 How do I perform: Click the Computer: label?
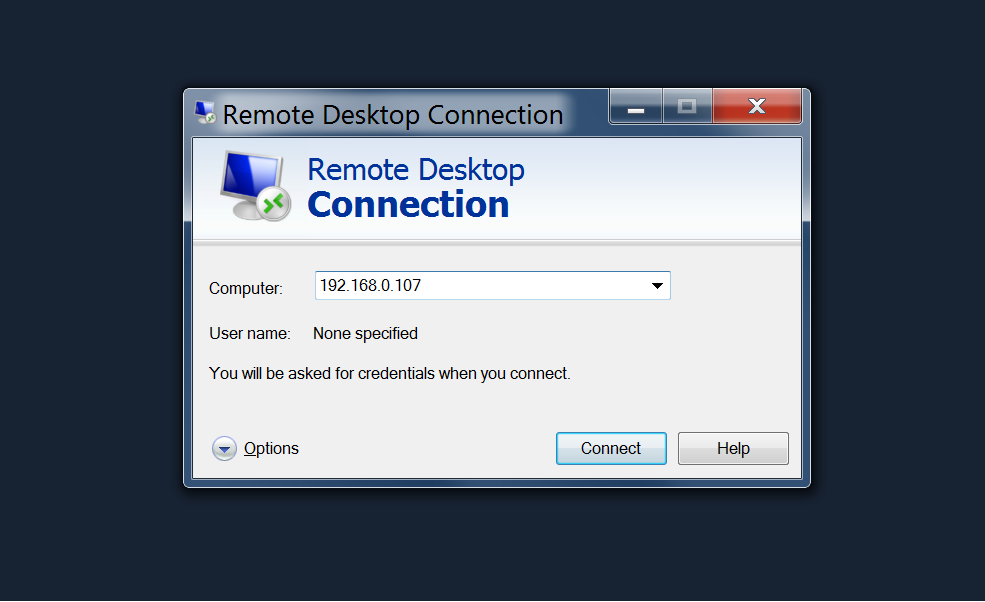(x=246, y=288)
